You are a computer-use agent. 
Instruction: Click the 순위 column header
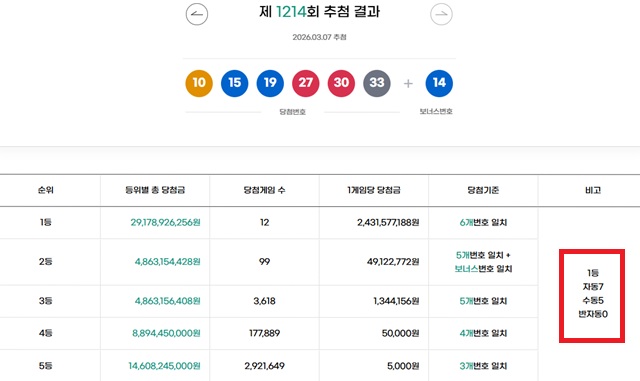point(46,190)
